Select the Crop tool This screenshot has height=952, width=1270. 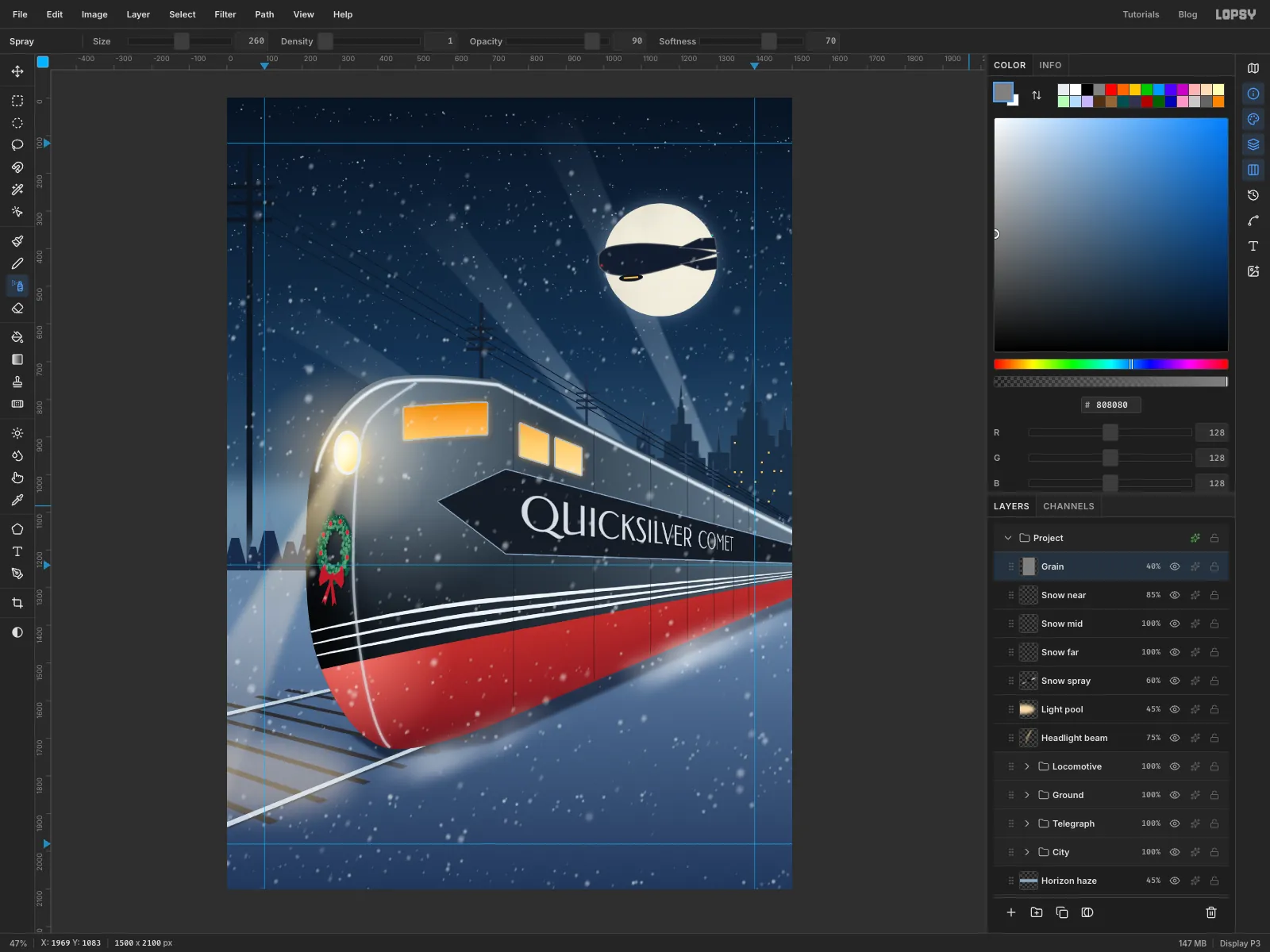click(17, 603)
